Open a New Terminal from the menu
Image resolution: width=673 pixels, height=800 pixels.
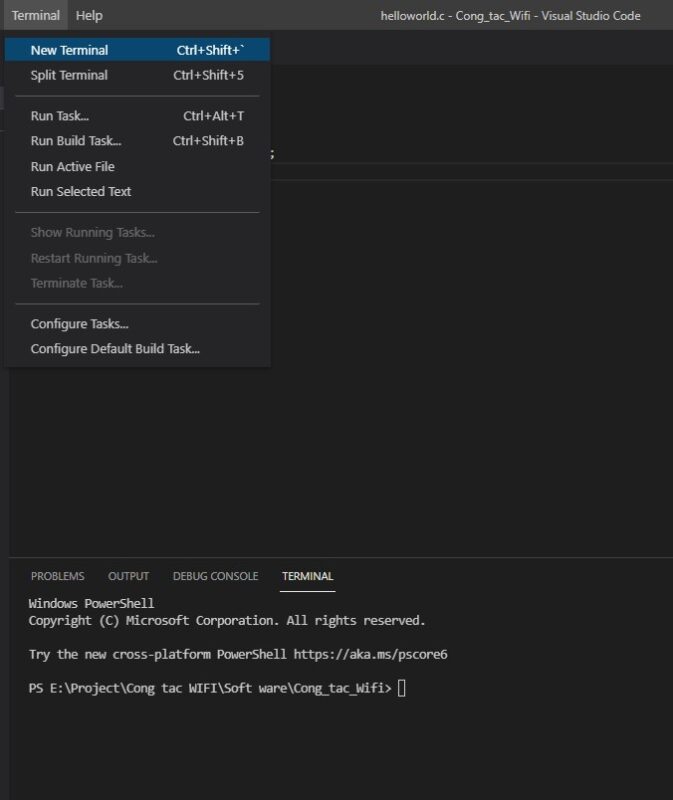[x=69, y=48]
